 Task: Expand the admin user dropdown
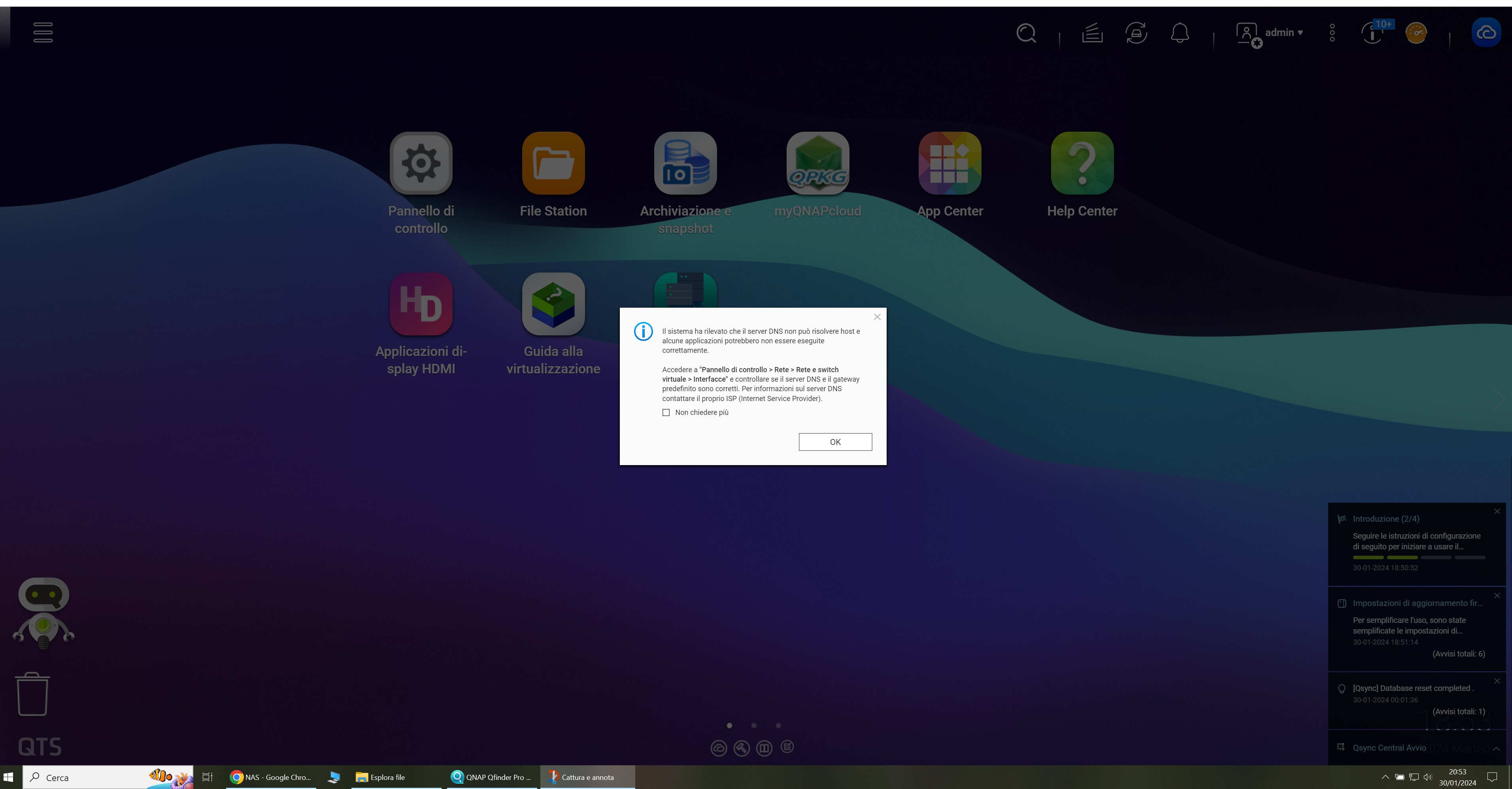[x=1283, y=33]
